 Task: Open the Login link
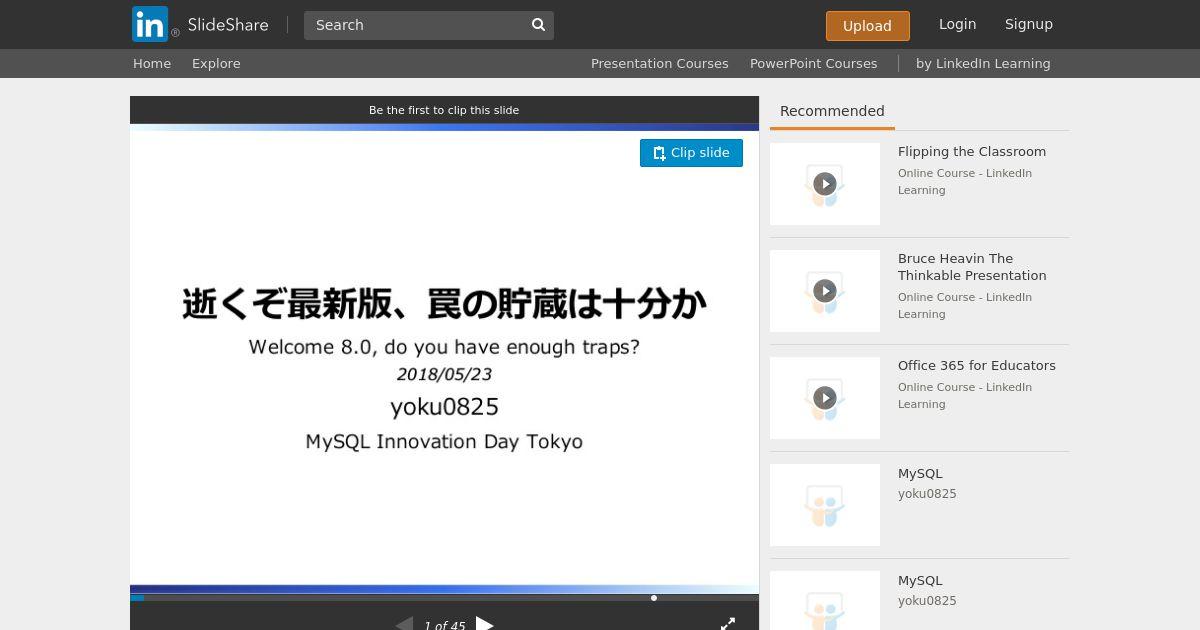click(957, 24)
